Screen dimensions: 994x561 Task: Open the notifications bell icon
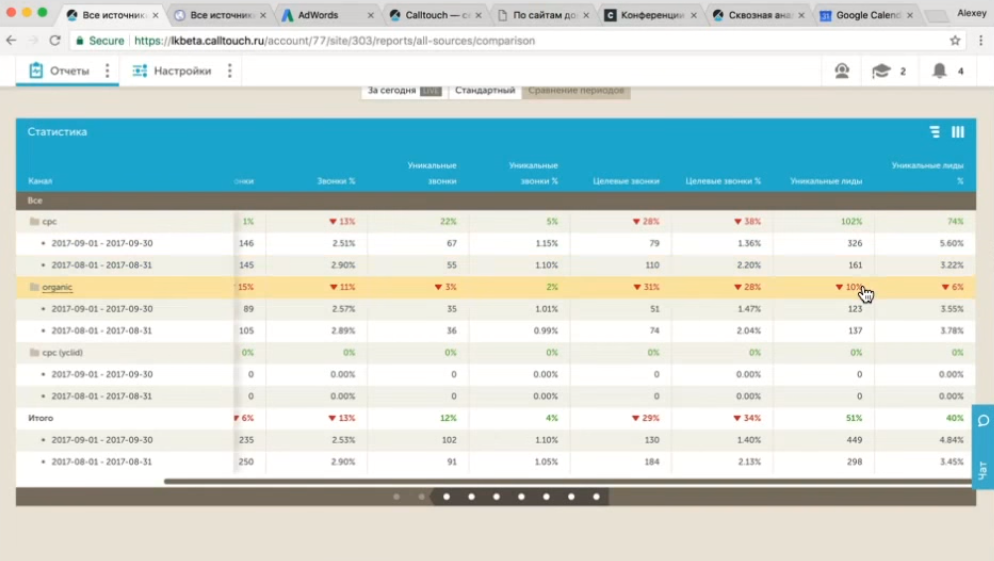pos(939,70)
